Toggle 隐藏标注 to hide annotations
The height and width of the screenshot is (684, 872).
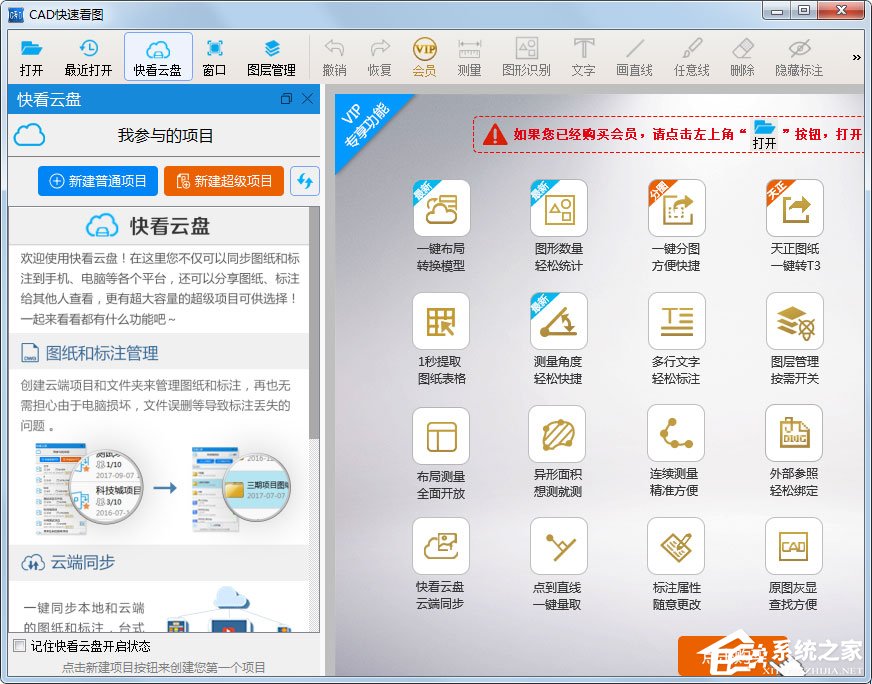pos(800,56)
